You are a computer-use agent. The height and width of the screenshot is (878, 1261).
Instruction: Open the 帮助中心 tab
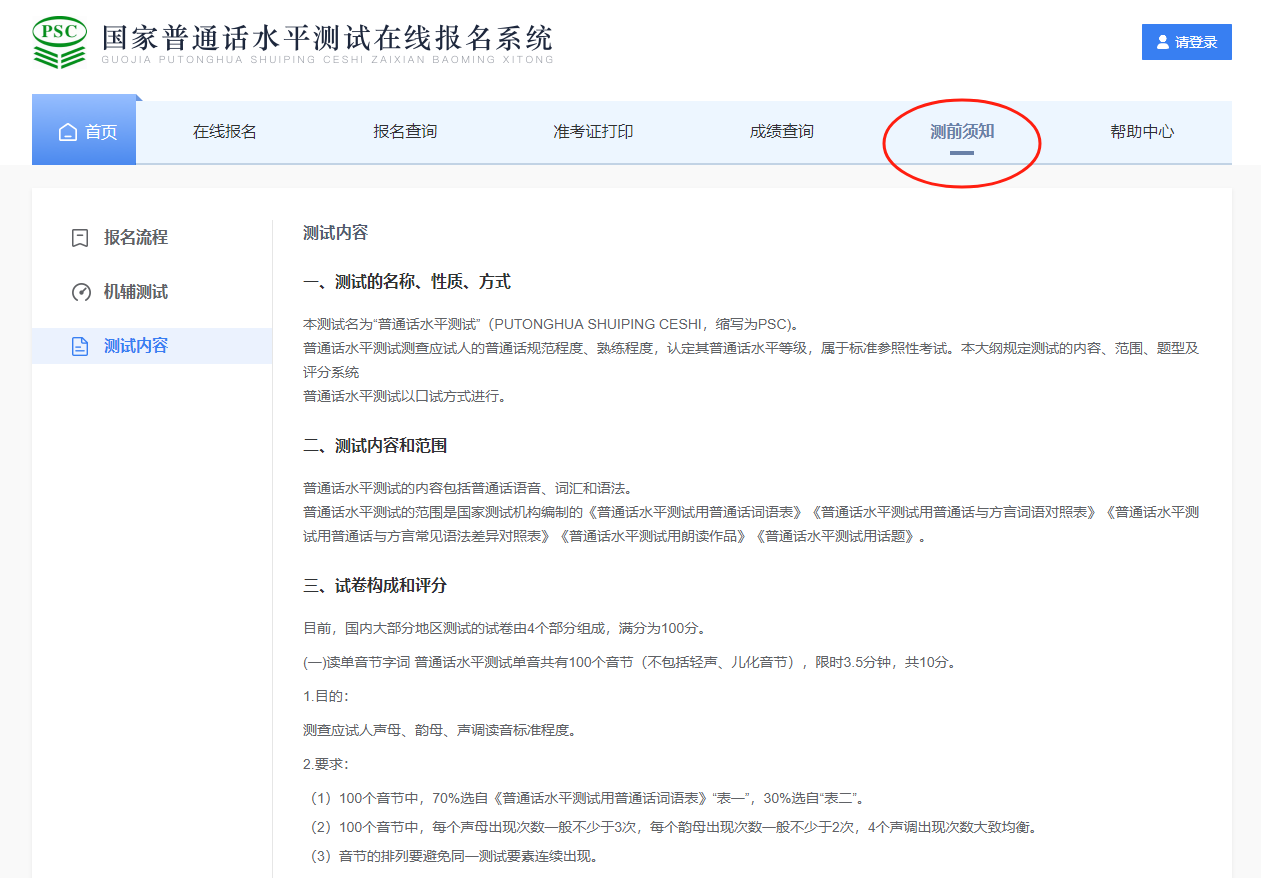tap(1142, 132)
